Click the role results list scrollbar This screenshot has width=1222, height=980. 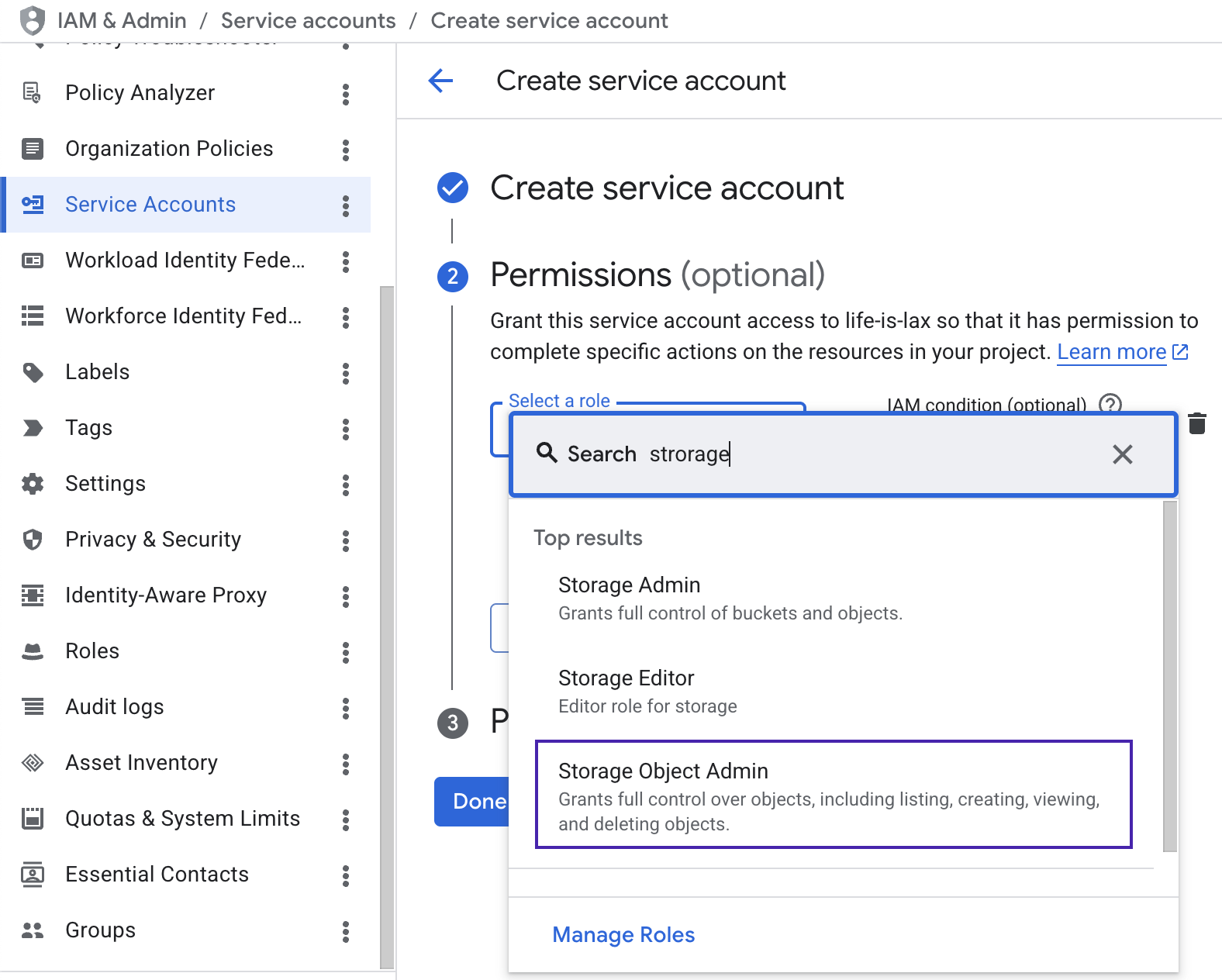point(1170,677)
